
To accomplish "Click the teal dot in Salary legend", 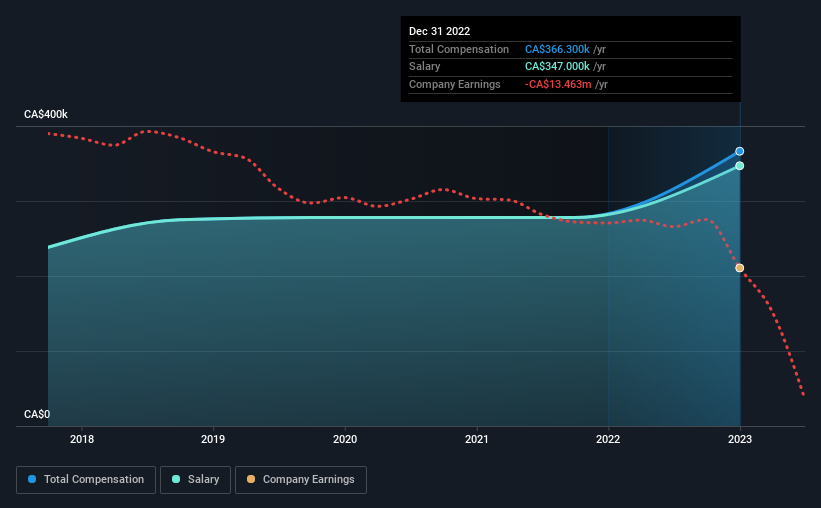I will pos(176,479).
